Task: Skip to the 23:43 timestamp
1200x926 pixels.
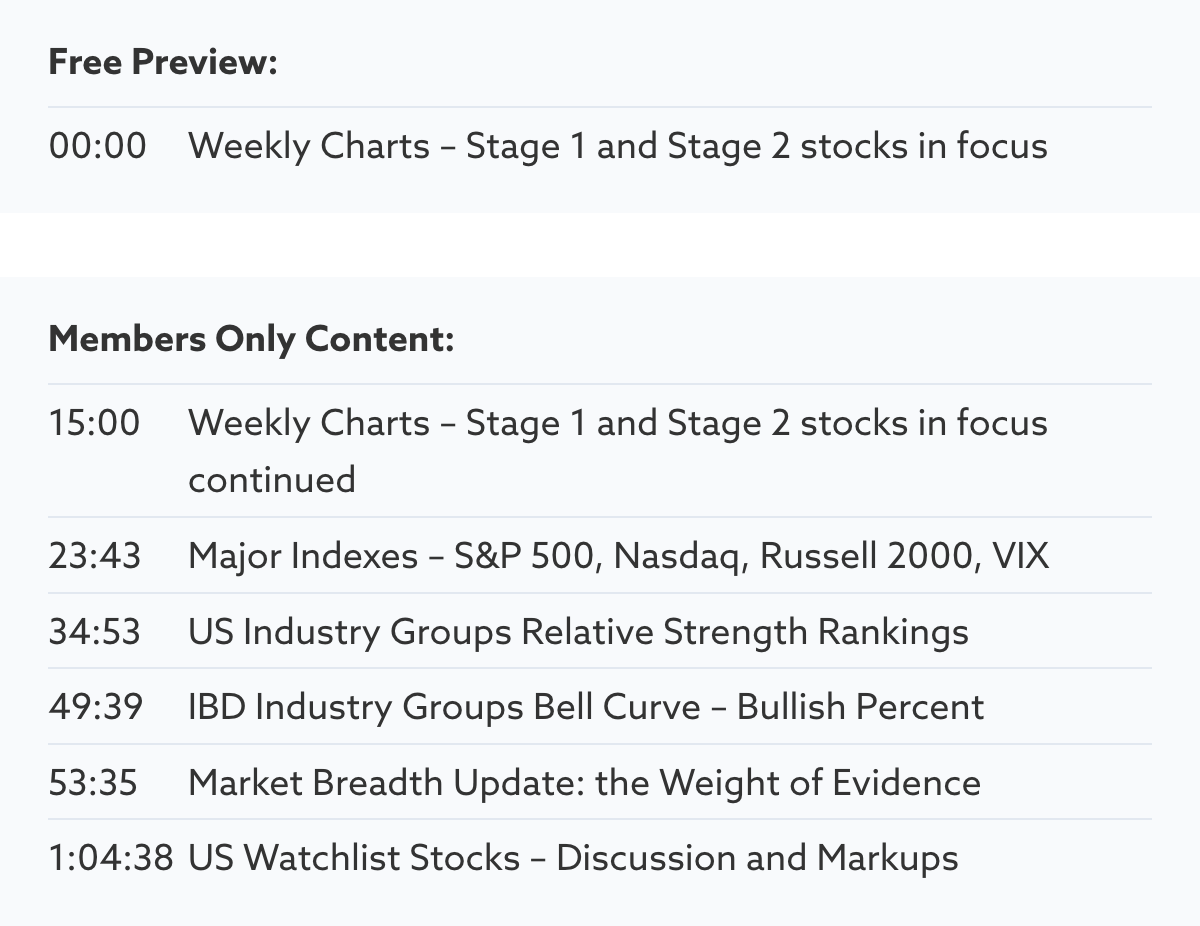Action: point(95,556)
